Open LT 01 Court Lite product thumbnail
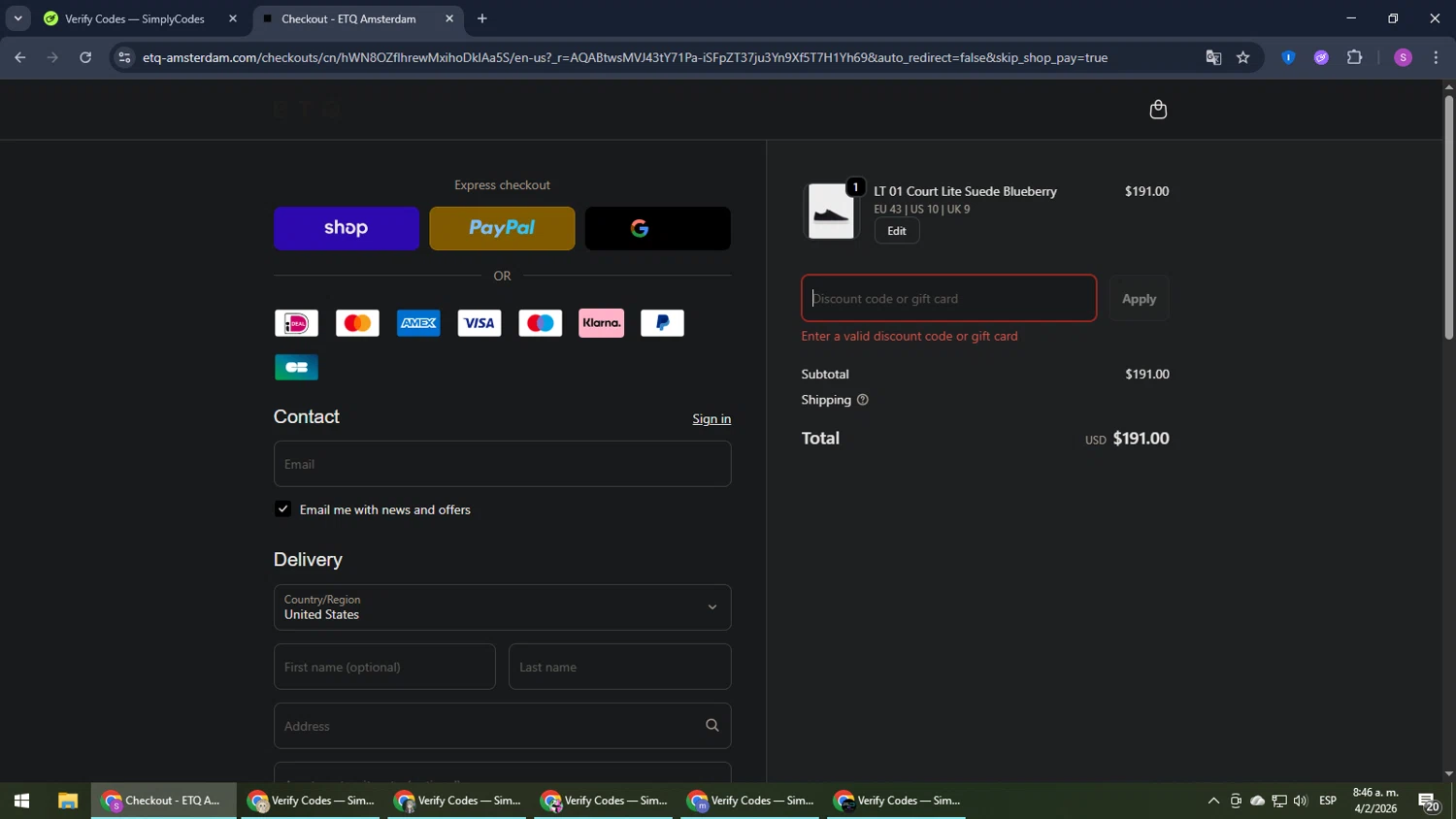Viewport: 1456px width, 819px height. [831, 211]
